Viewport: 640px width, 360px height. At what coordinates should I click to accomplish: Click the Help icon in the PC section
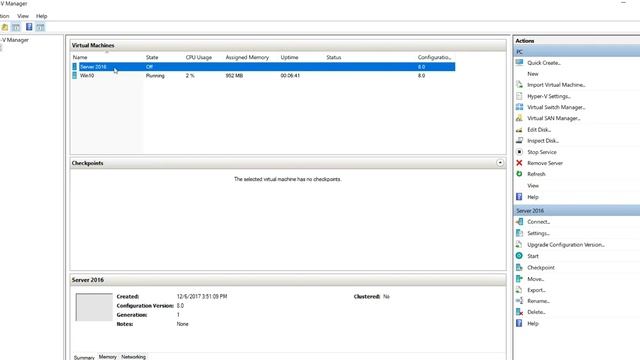click(x=519, y=197)
